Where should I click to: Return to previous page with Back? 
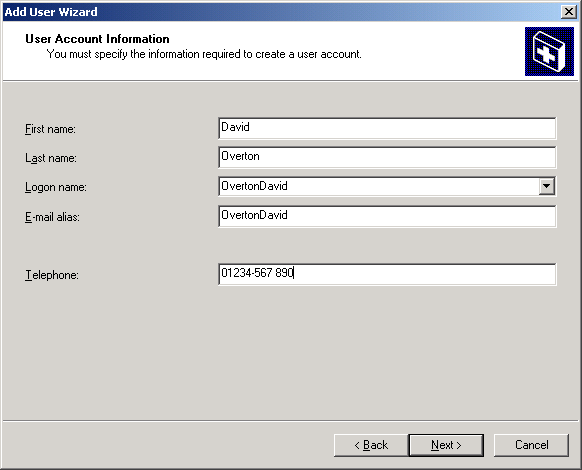(x=371, y=445)
